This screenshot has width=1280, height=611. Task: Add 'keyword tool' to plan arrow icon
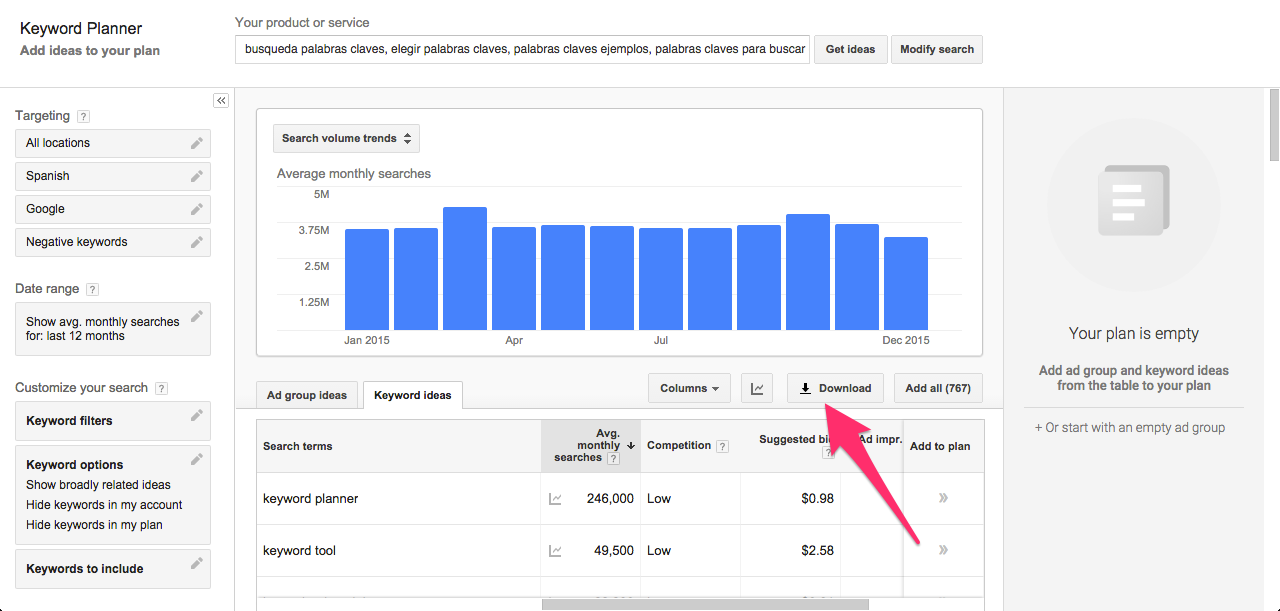(943, 550)
